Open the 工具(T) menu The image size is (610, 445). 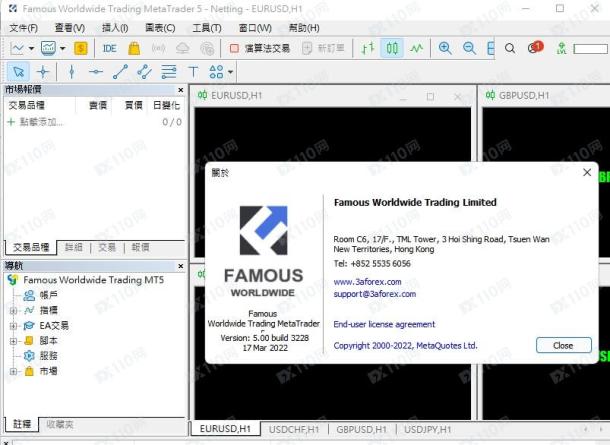coord(207,28)
